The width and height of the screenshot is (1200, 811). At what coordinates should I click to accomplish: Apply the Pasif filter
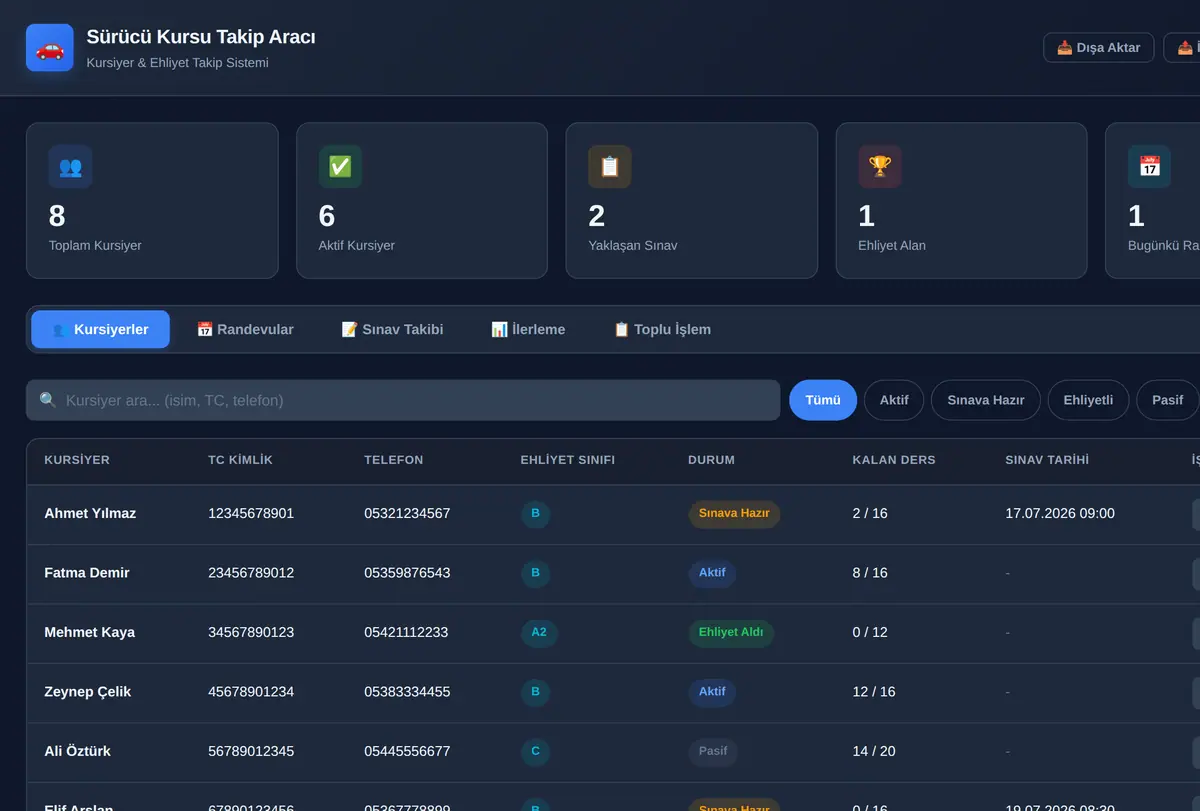[x=1167, y=400]
